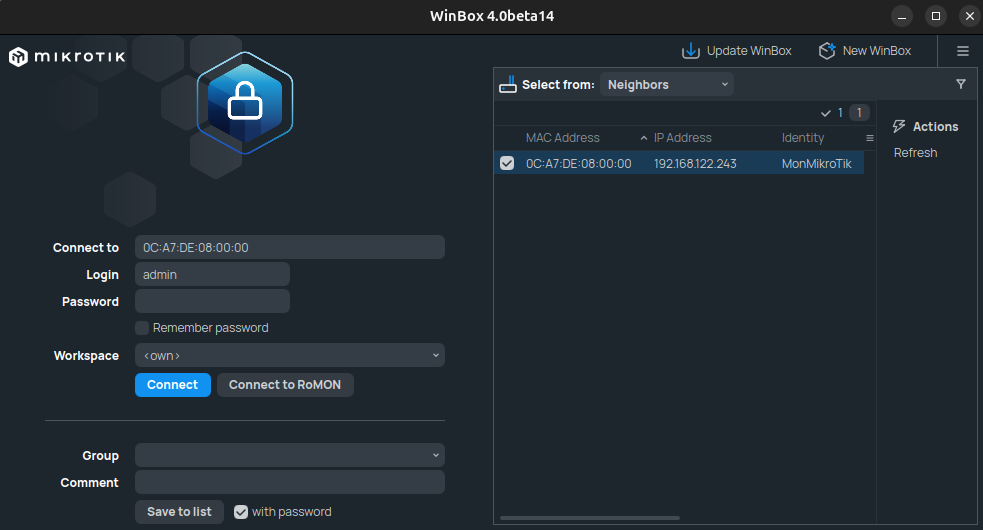
Task: Click Refresh under Actions
Action: pyautogui.click(x=915, y=153)
